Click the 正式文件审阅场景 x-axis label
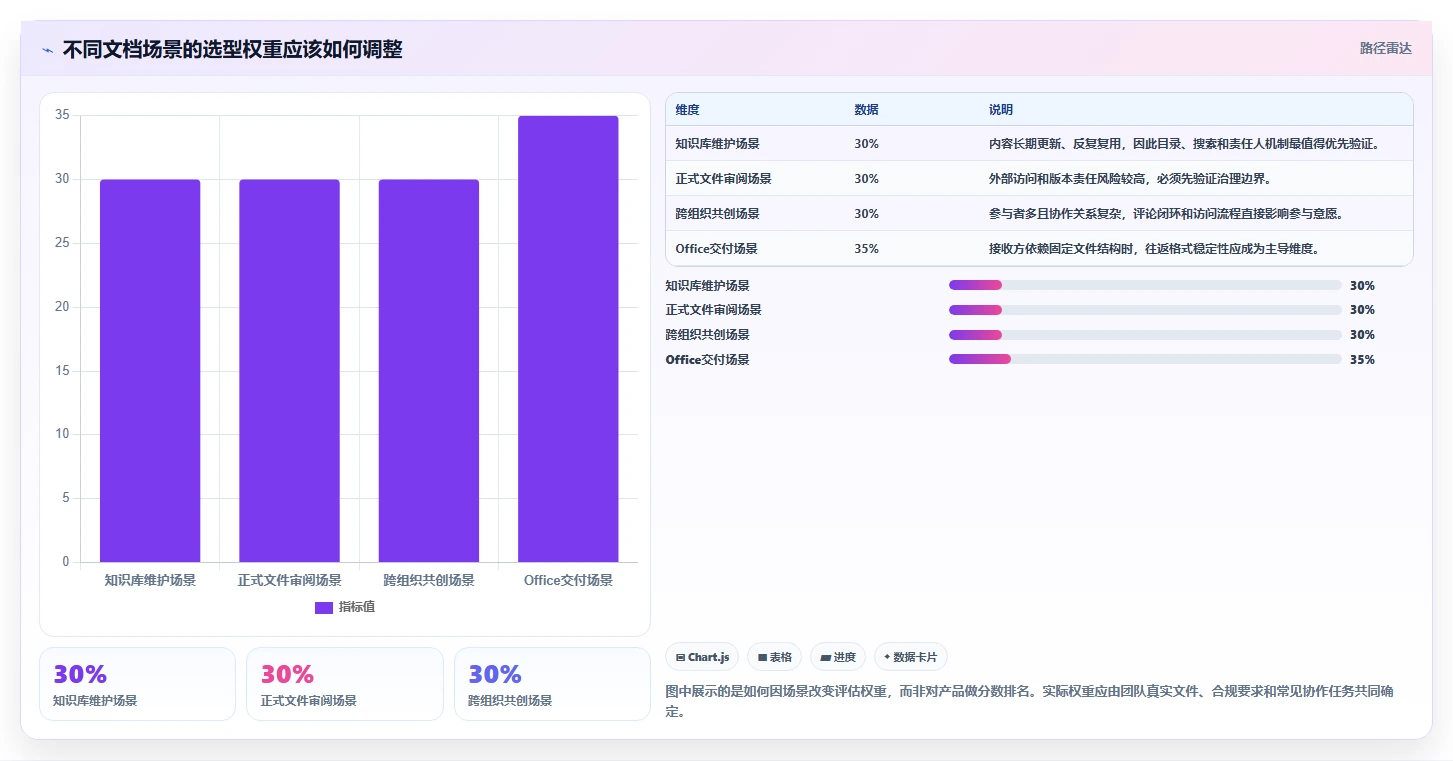 [289, 580]
